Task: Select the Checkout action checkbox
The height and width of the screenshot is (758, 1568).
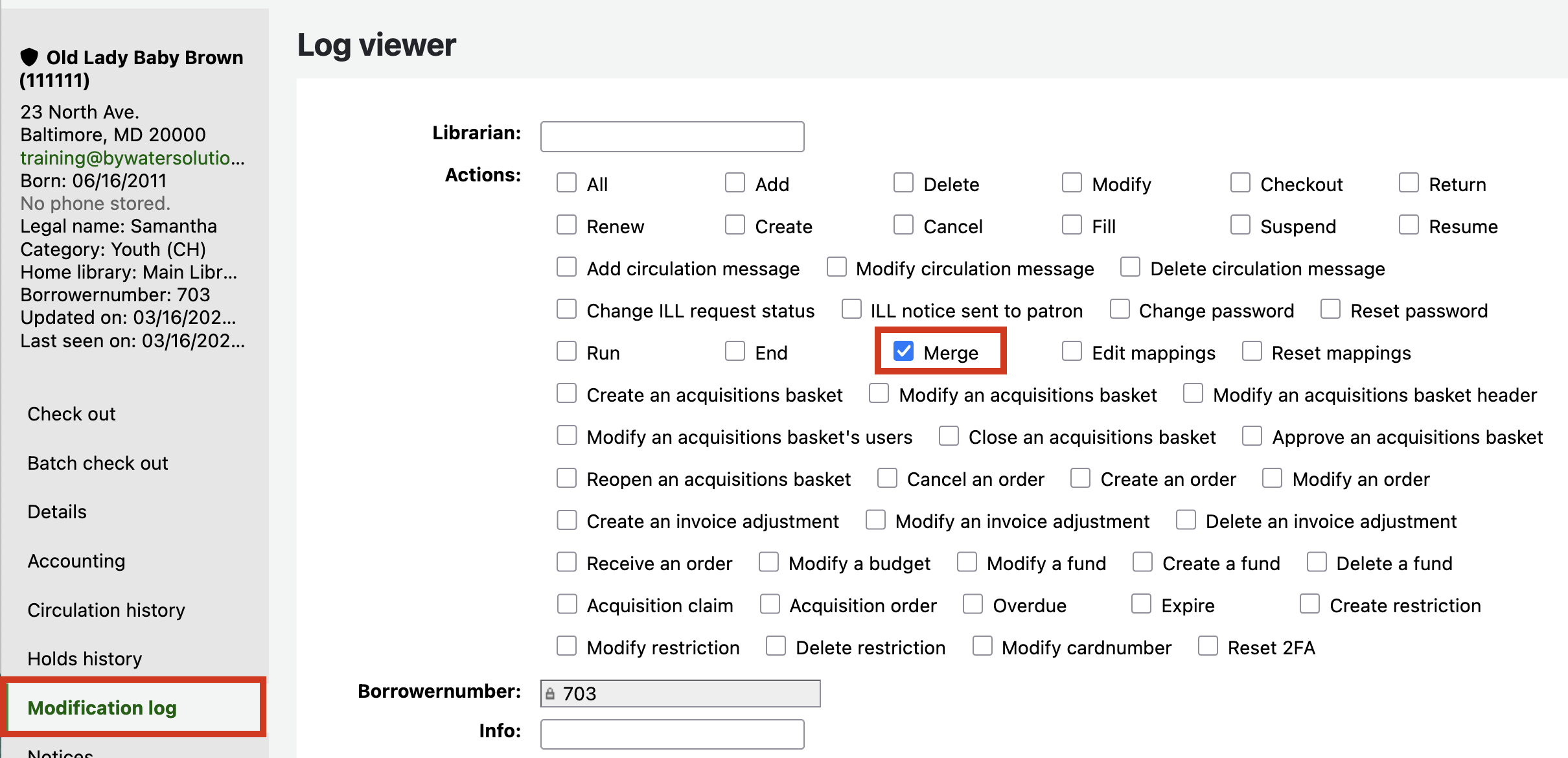Action: point(1240,183)
